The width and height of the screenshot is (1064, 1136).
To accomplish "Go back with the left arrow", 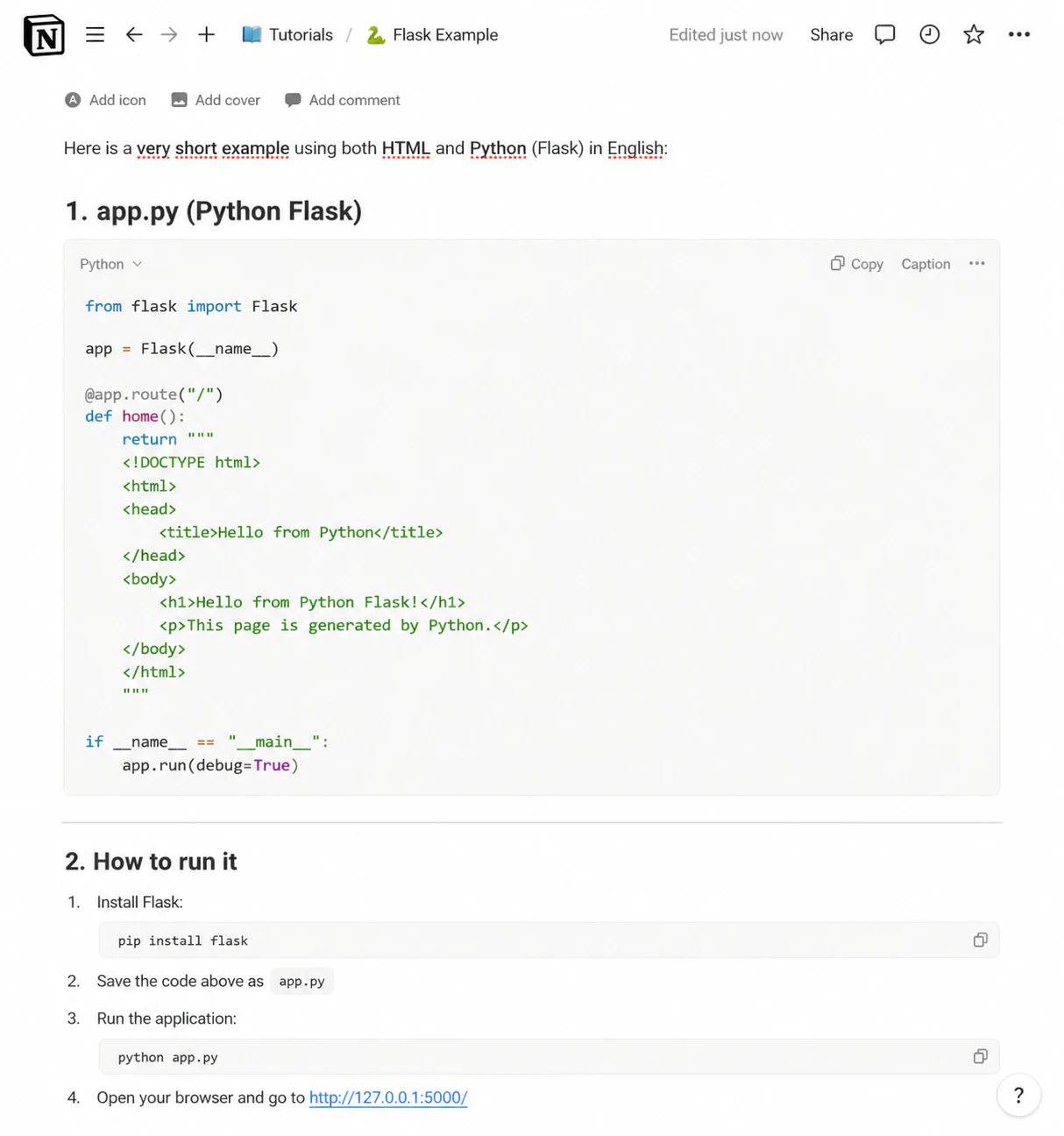I will point(133,35).
